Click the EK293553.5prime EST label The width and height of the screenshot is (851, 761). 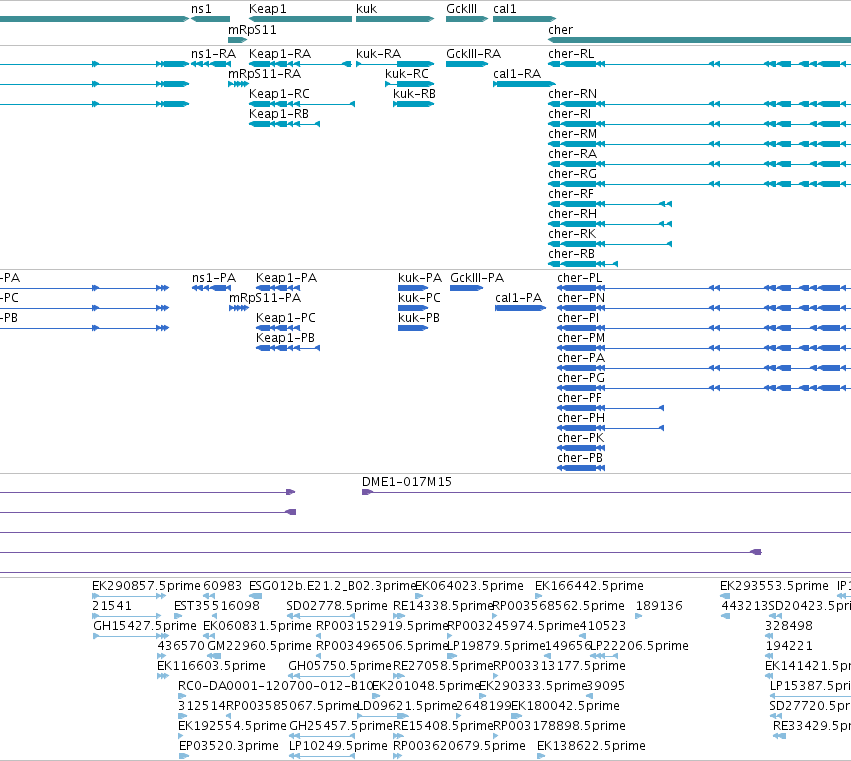coord(774,586)
